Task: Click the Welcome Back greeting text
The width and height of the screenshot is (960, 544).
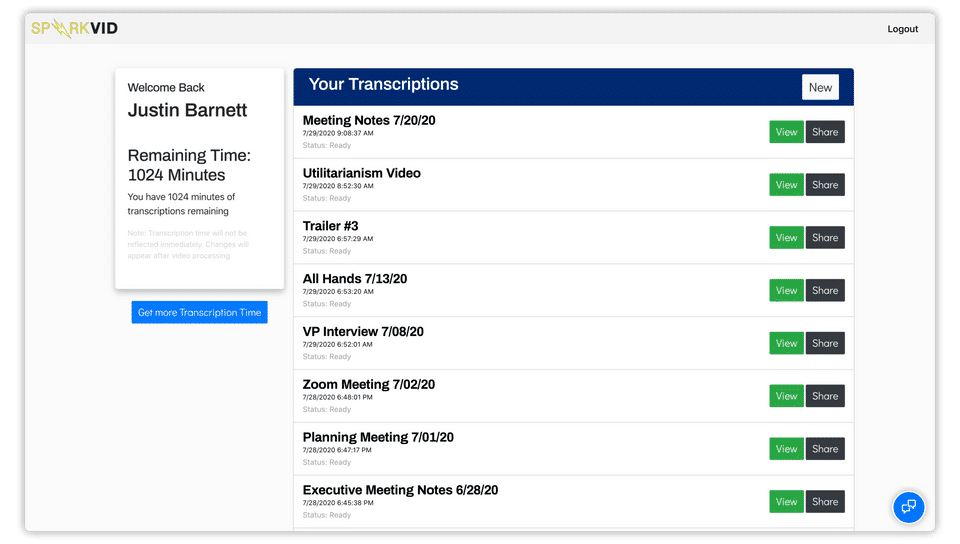Action: pyautogui.click(x=166, y=88)
